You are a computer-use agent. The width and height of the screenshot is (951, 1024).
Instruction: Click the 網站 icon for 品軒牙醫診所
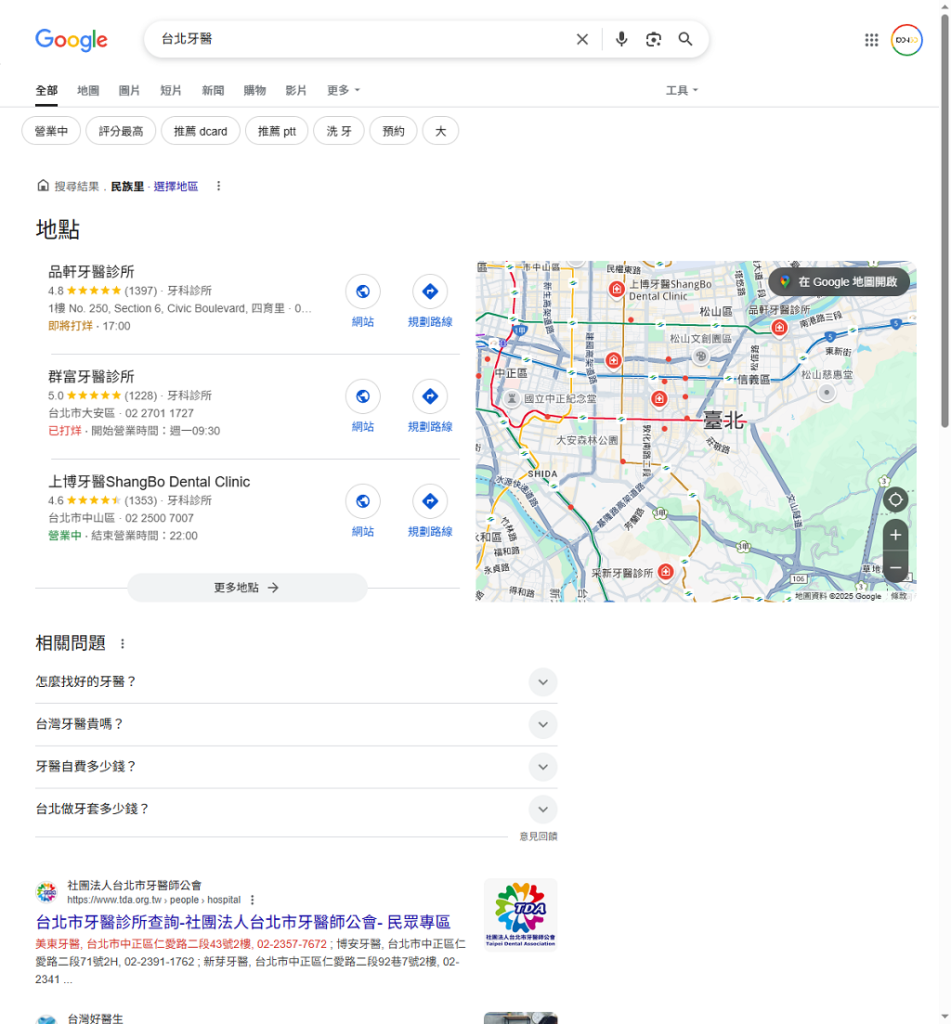point(362,291)
